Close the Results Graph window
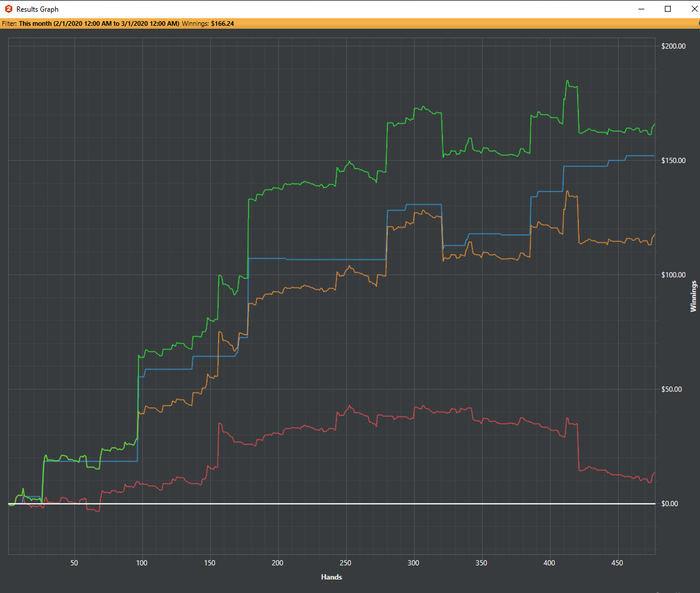This screenshot has height=593, width=700. (x=694, y=9)
